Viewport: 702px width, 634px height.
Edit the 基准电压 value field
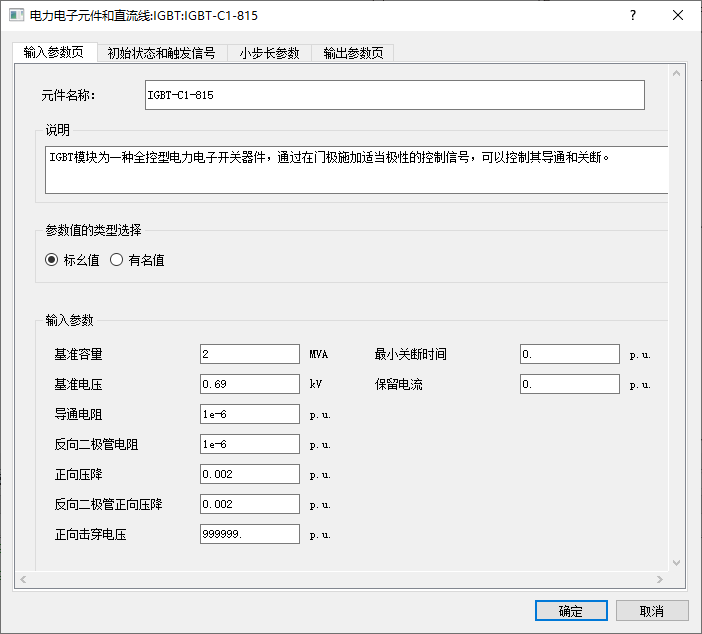(x=250, y=384)
